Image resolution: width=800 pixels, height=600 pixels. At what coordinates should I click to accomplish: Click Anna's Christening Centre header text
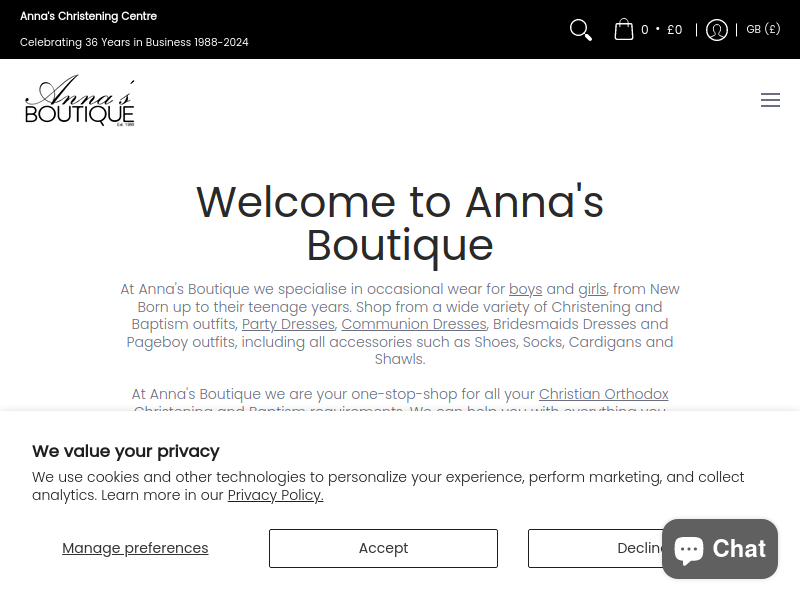(x=88, y=16)
